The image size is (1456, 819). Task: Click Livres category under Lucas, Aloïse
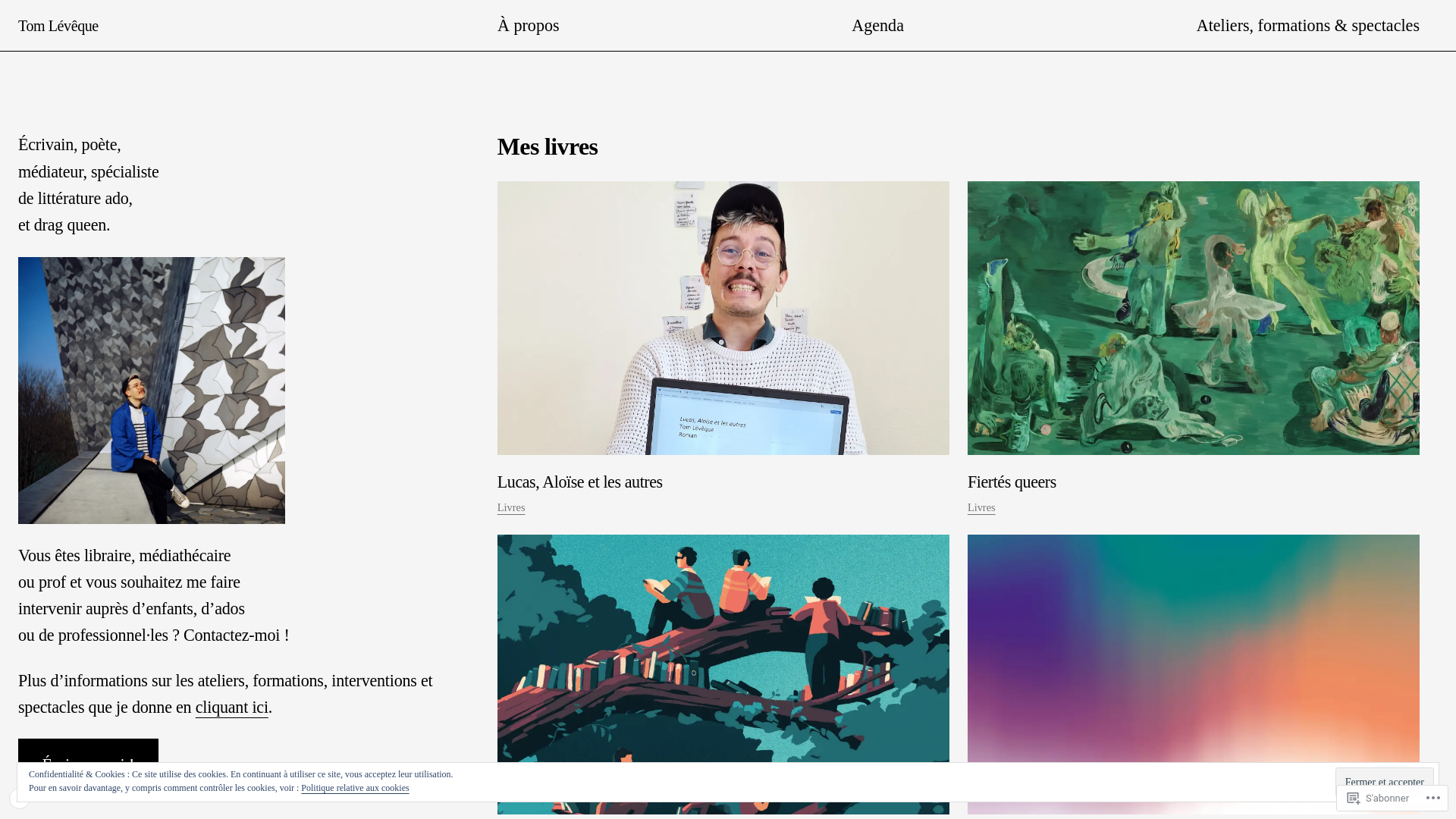click(511, 508)
